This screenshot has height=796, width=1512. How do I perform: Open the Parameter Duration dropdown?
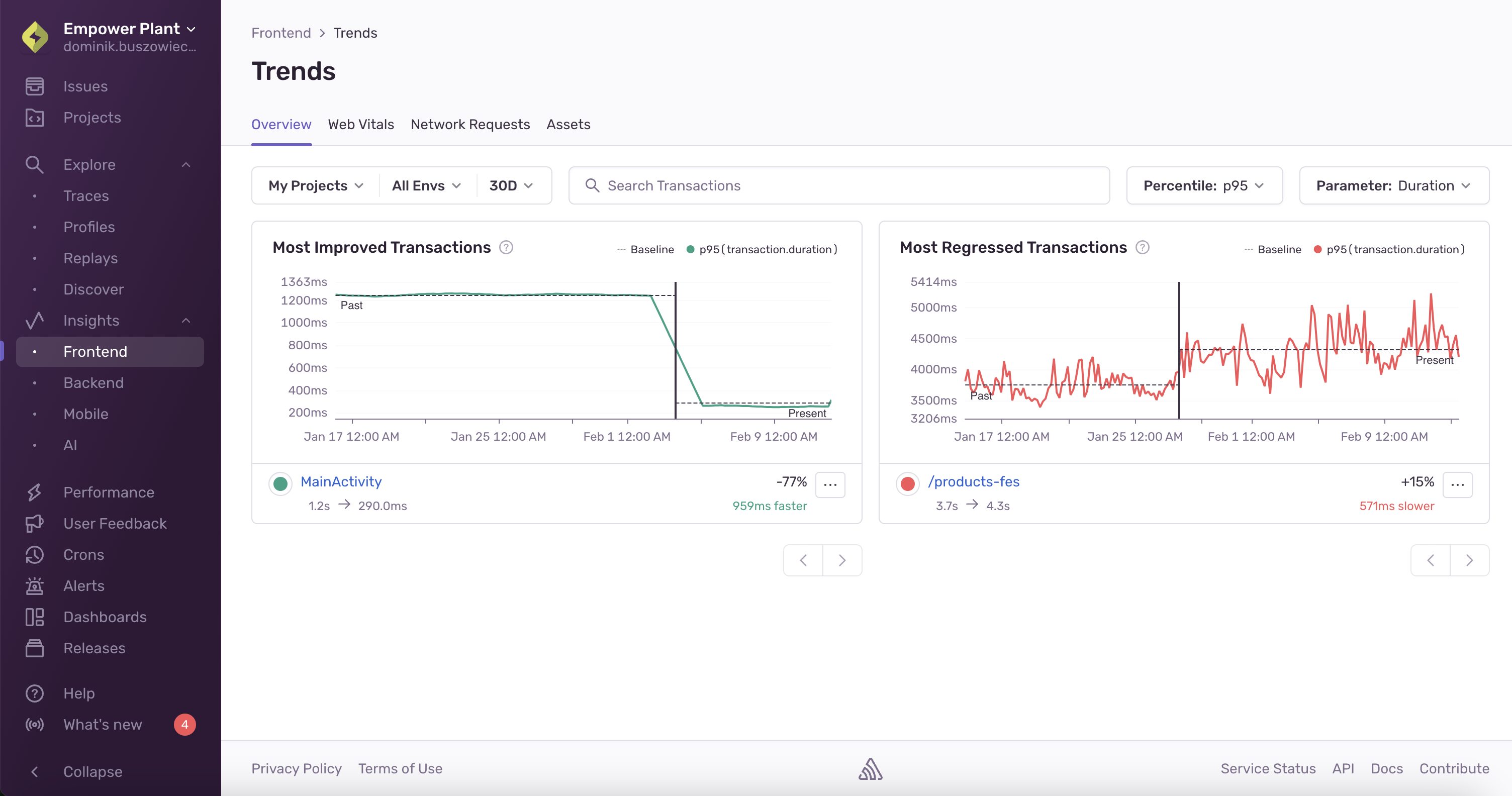click(x=1393, y=185)
